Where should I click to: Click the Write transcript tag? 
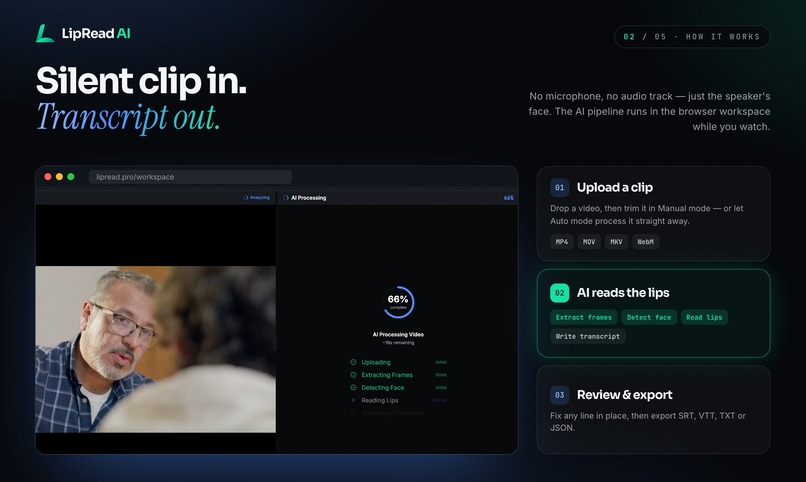(x=588, y=336)
